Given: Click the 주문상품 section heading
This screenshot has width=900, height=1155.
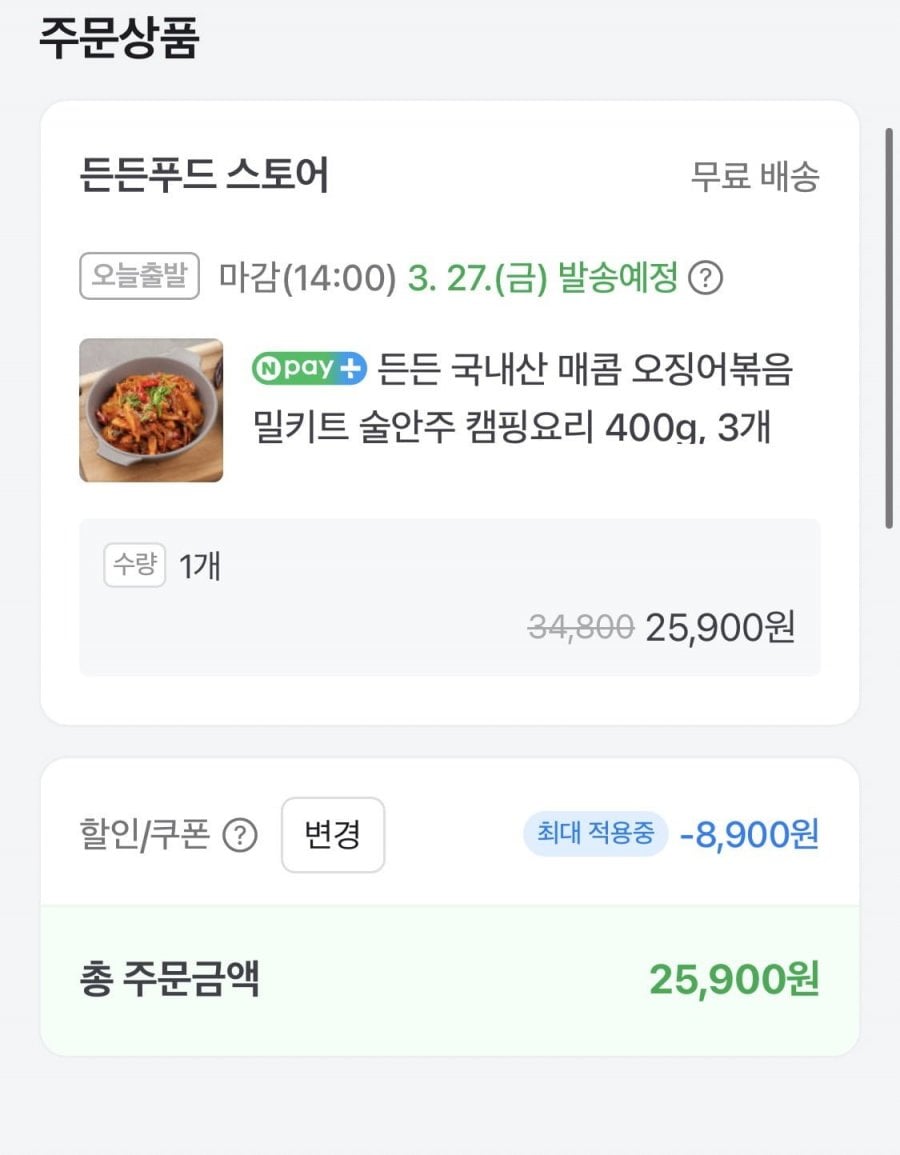Looking at the screenshot, I should (x=119, y=38).
